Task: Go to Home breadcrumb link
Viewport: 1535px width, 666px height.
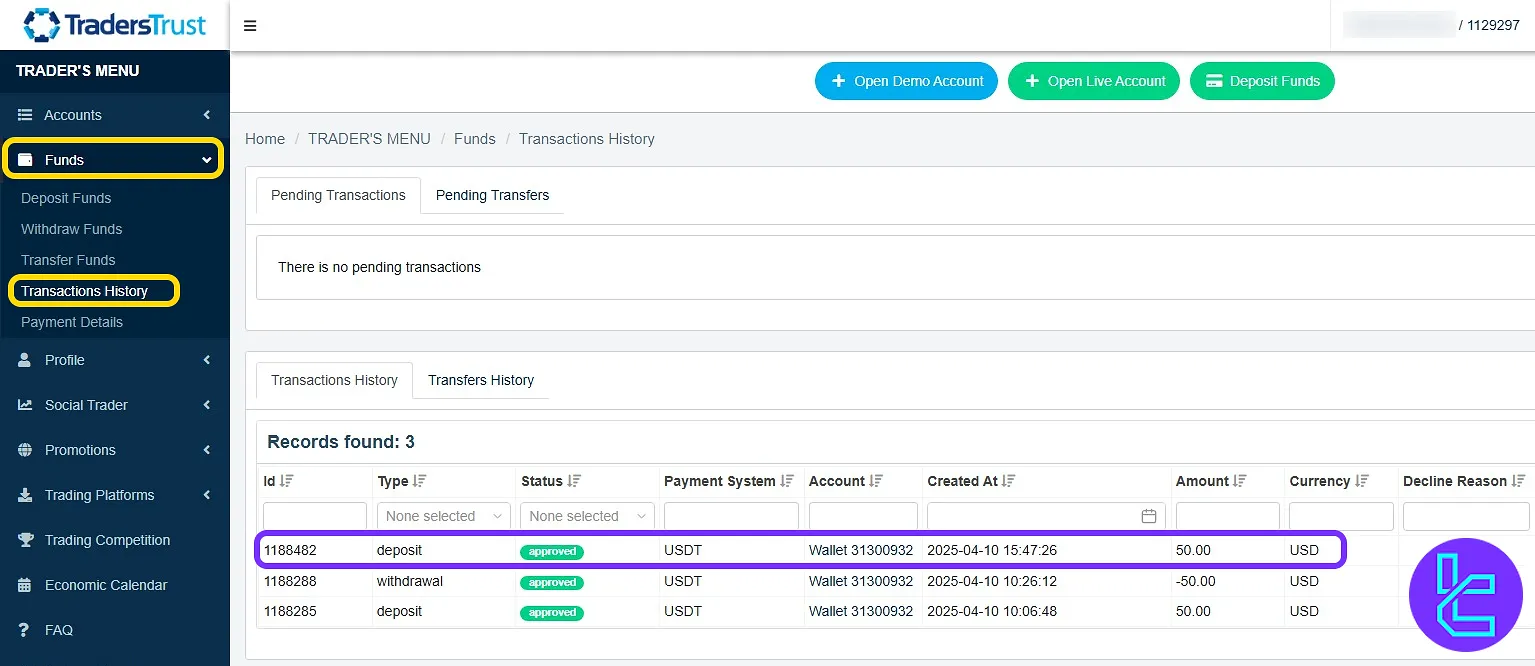Action: 265,139
